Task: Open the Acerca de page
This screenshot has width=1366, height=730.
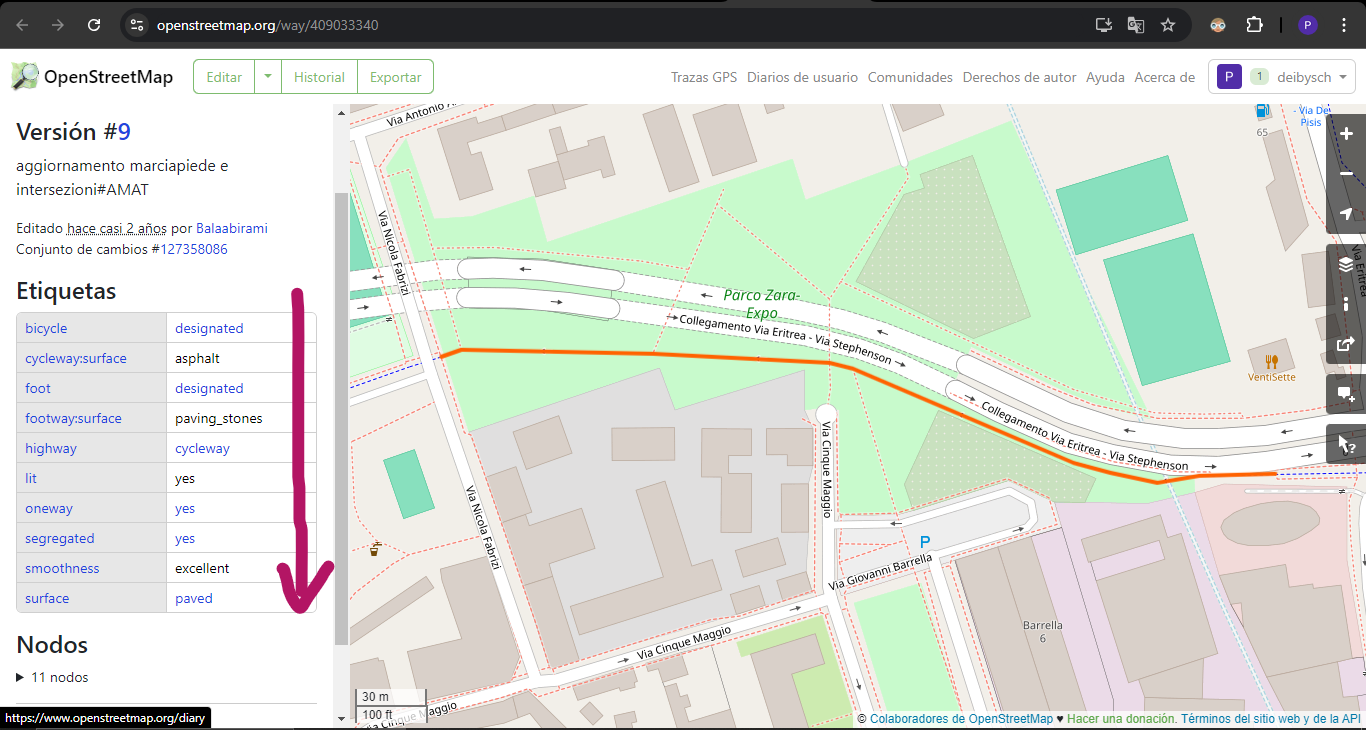Action: tap(1164, 77)
